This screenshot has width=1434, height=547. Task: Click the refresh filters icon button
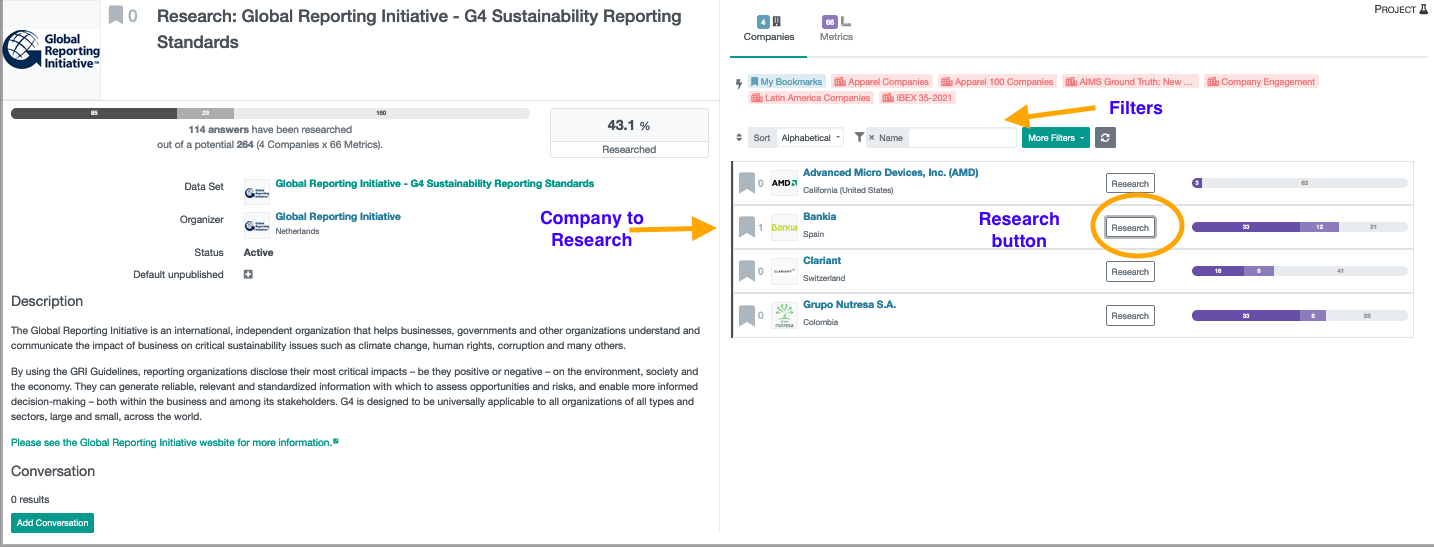click(1105, 138)
